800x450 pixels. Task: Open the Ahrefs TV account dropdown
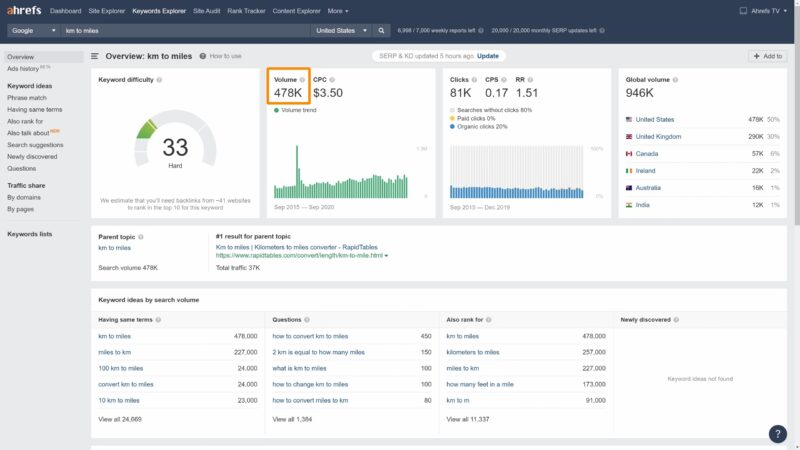(x=765, y=10)
